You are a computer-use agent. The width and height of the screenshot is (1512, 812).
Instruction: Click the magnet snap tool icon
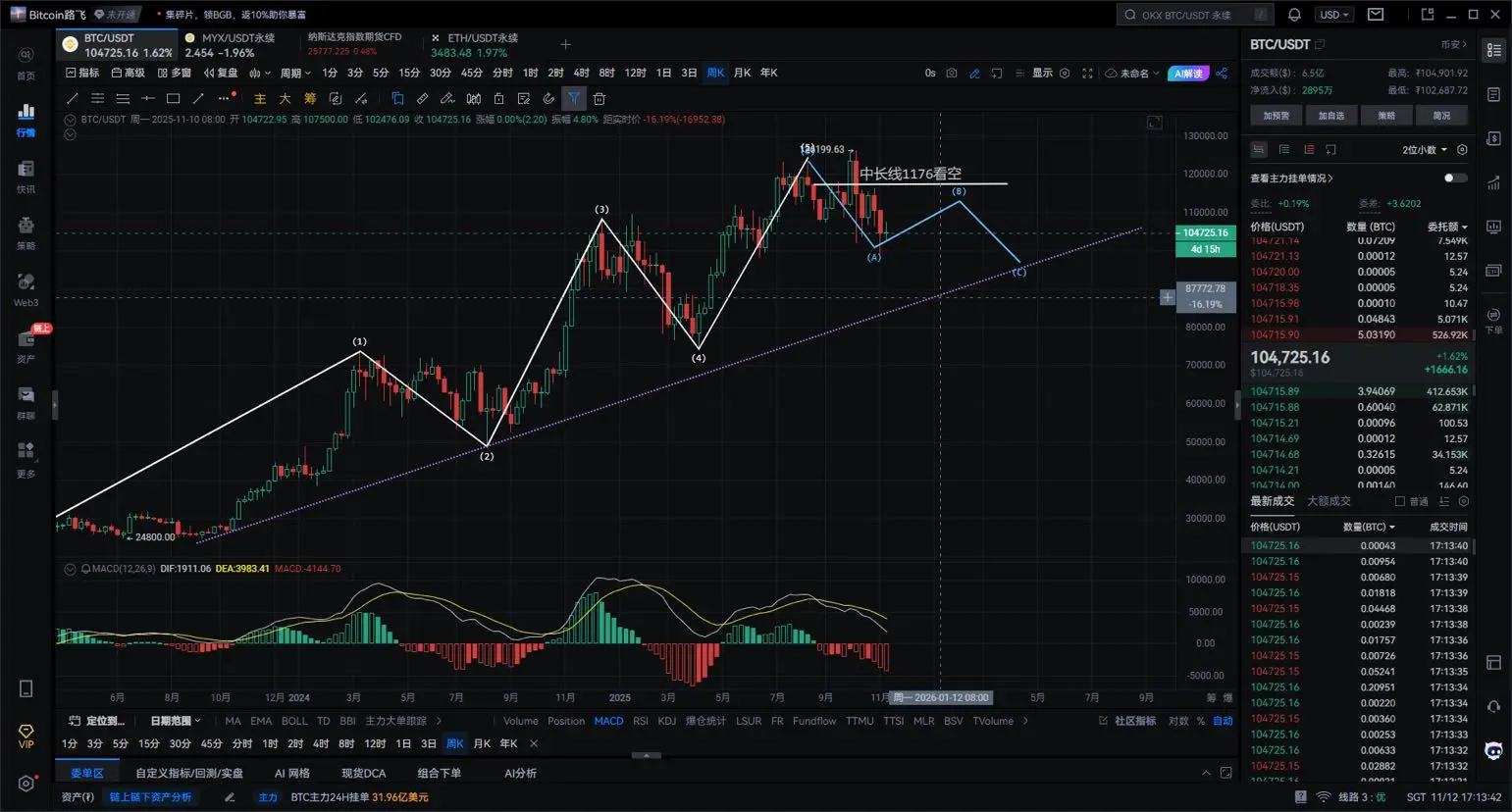pos(548,98)
